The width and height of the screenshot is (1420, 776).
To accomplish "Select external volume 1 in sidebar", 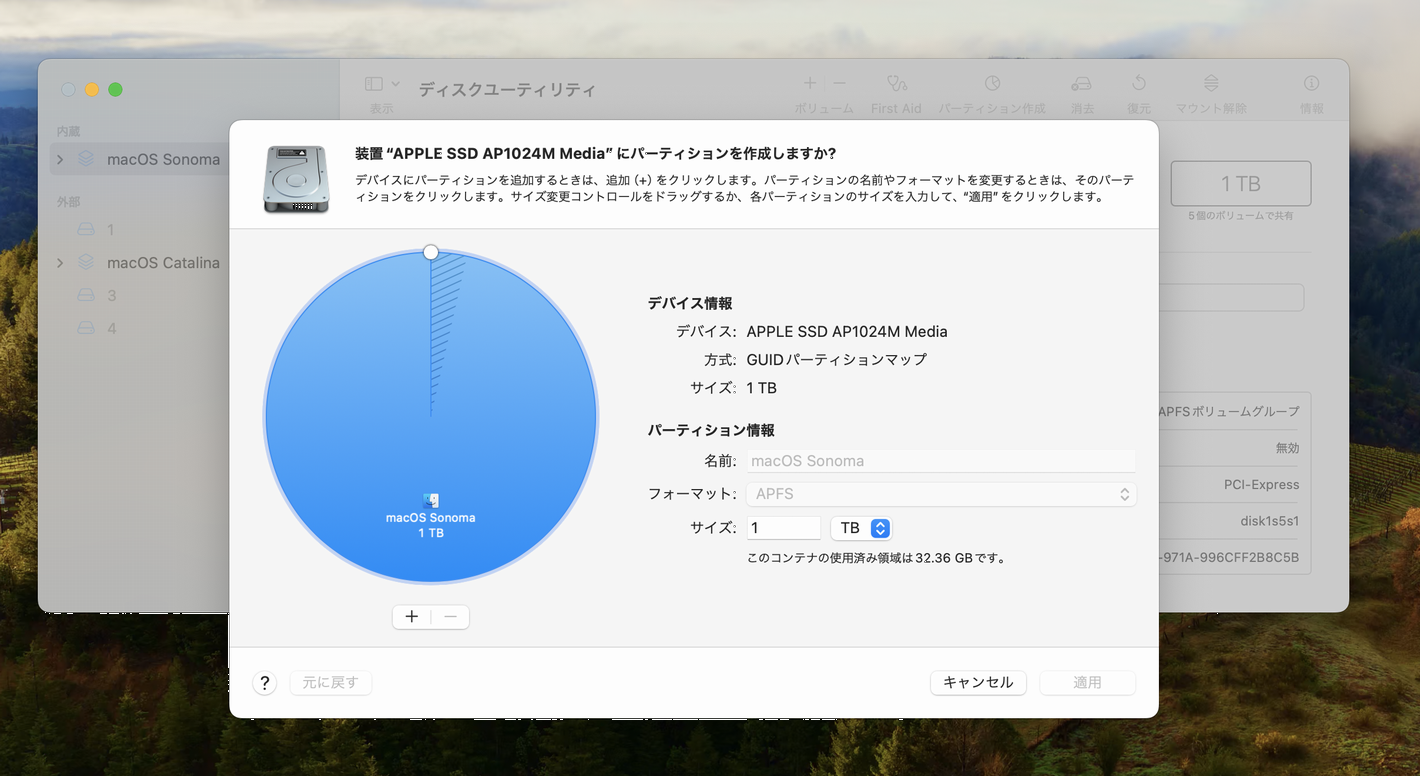I will (x=110, y=230).
